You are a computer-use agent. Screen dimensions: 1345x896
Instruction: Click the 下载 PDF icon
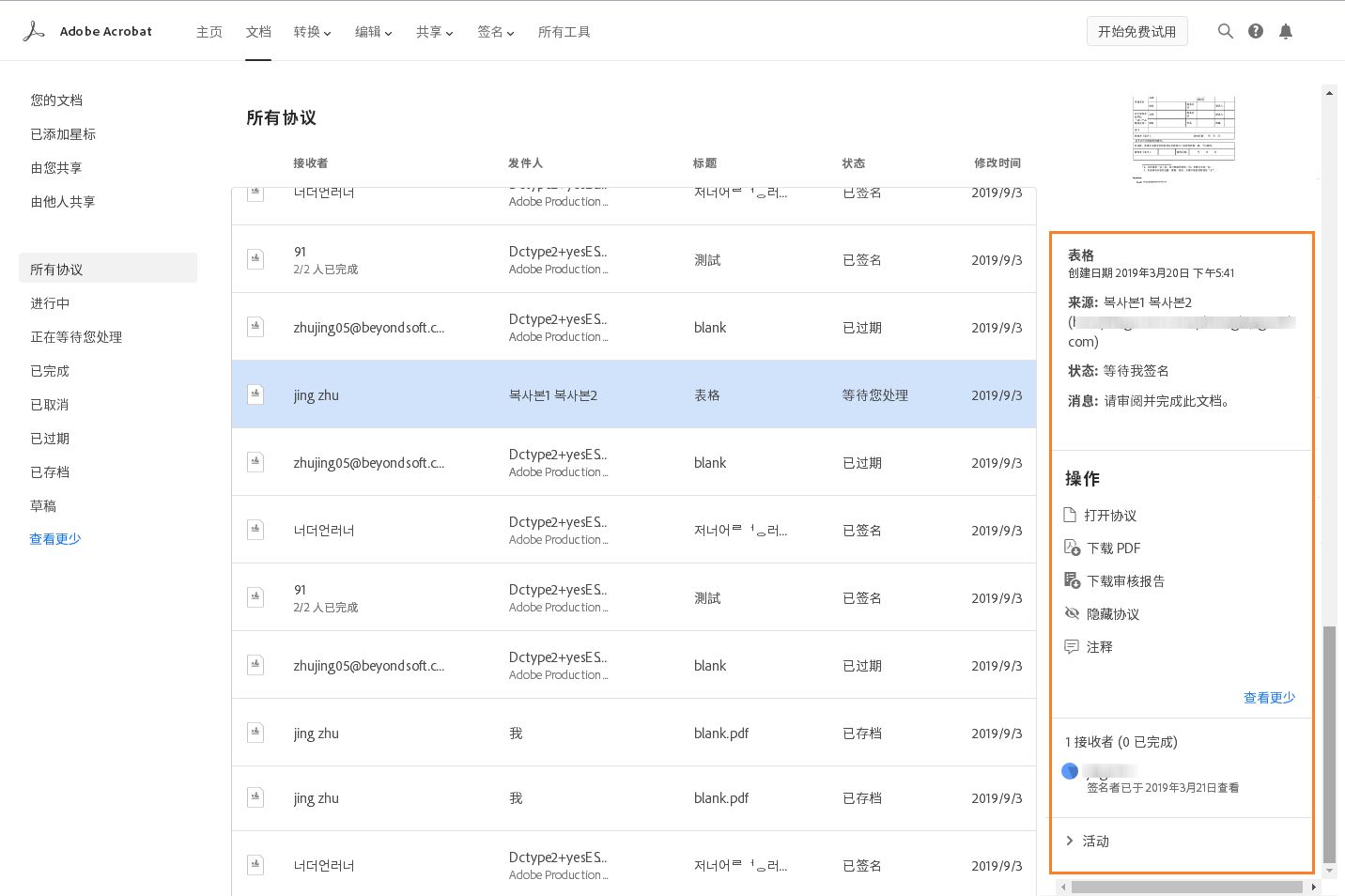1072,548
